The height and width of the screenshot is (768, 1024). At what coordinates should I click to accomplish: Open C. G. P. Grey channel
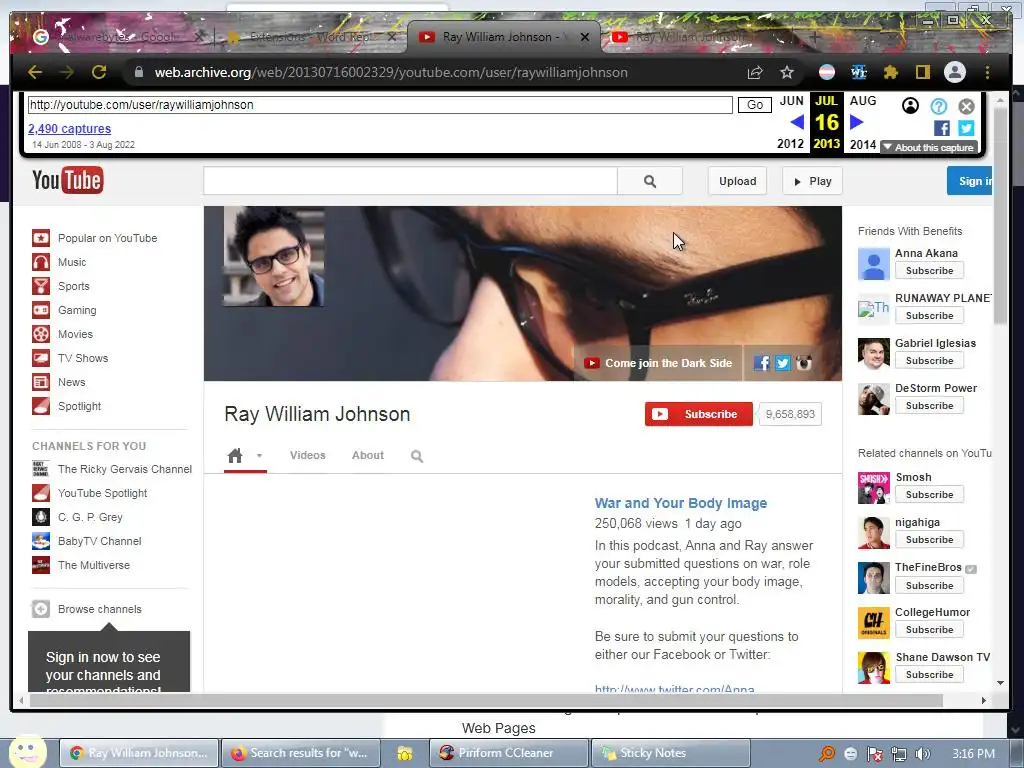[x=77, y=517]
